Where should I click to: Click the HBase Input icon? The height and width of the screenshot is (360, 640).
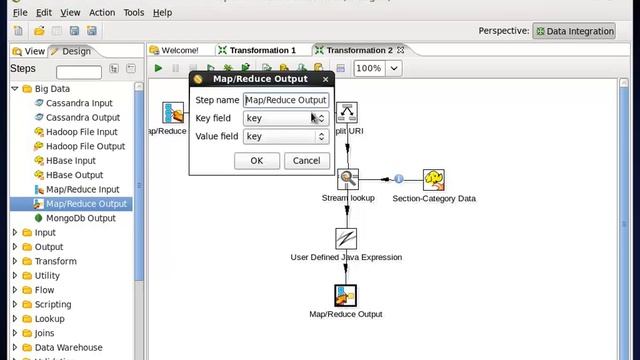[x=39, y=160]
